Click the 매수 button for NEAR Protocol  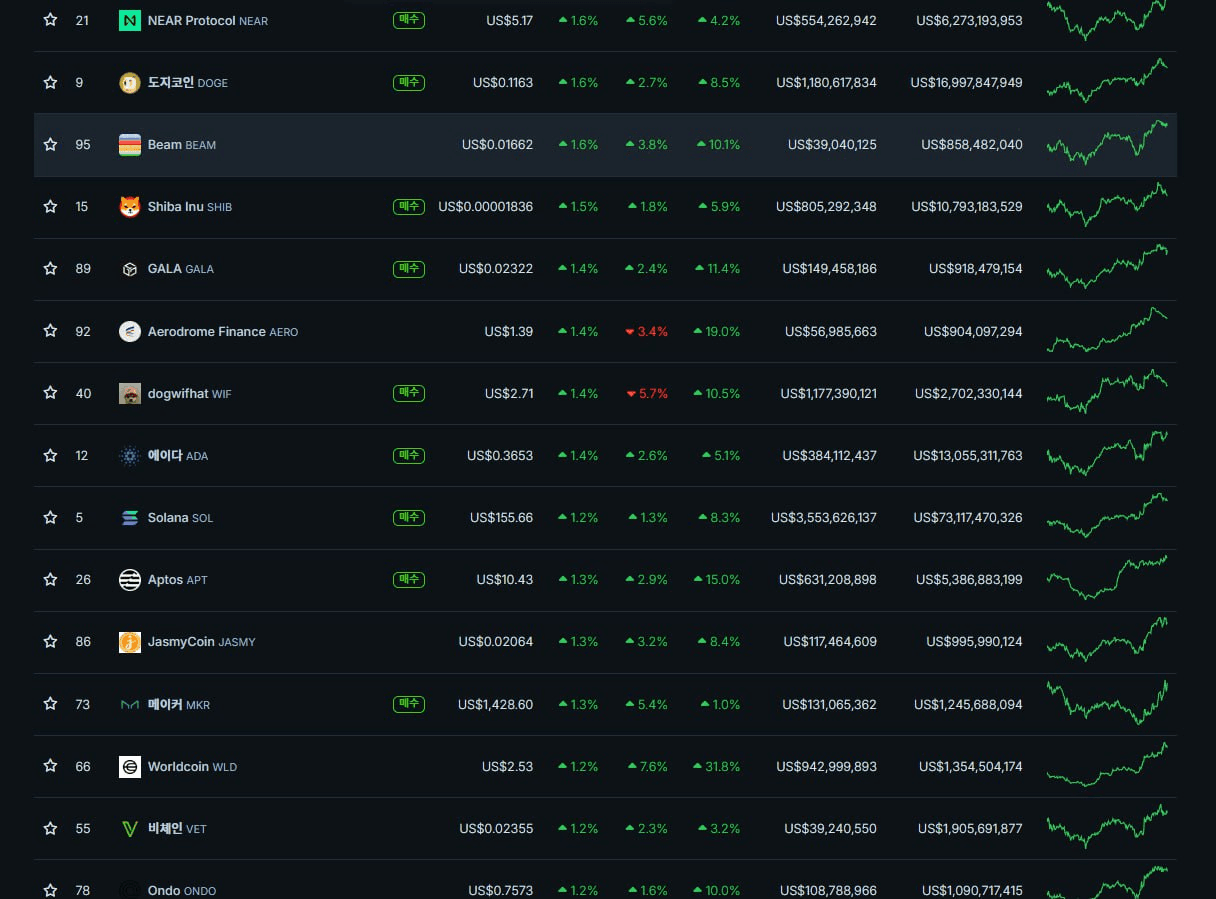point(409,20)
